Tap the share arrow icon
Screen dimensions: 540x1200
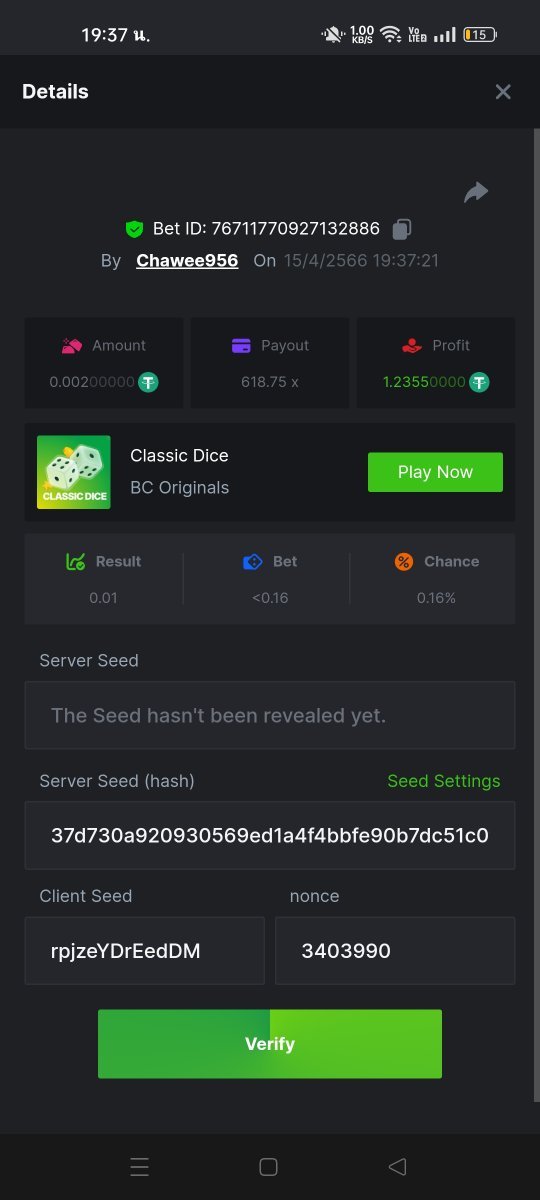click(476, 192)
